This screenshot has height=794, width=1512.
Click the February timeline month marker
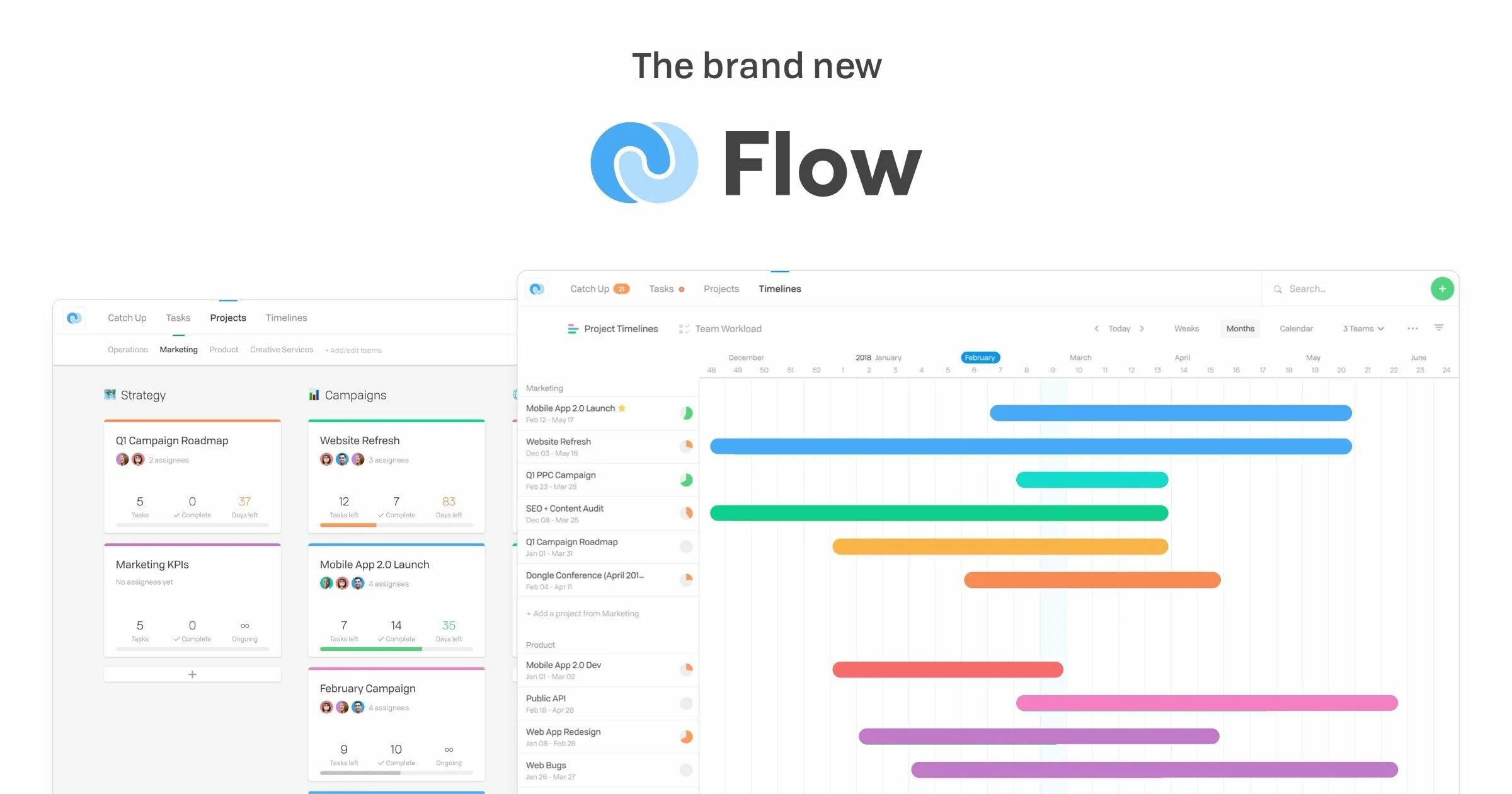[979, 357]
